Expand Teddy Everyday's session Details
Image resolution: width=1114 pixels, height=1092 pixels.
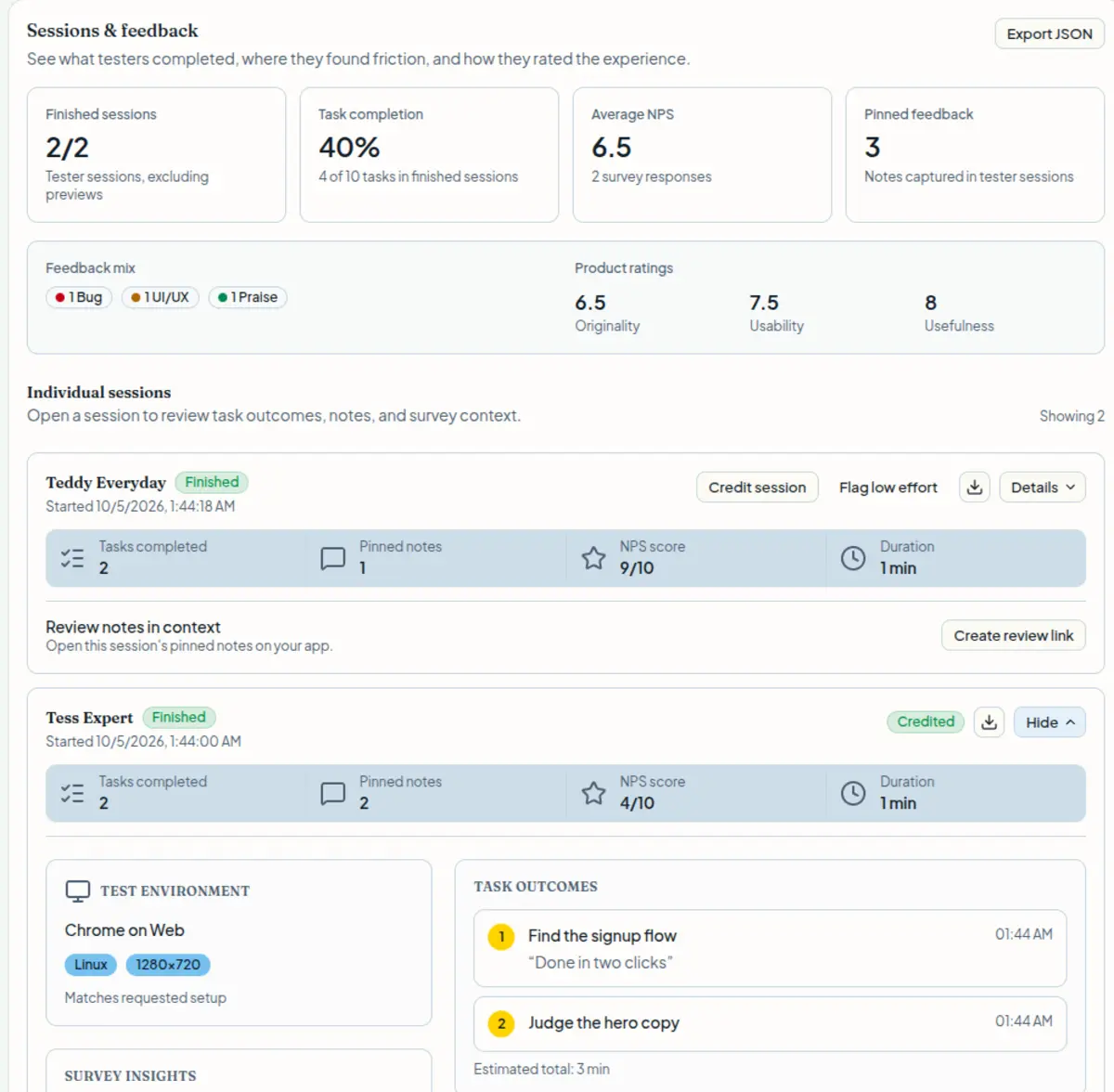[1043, 487]
